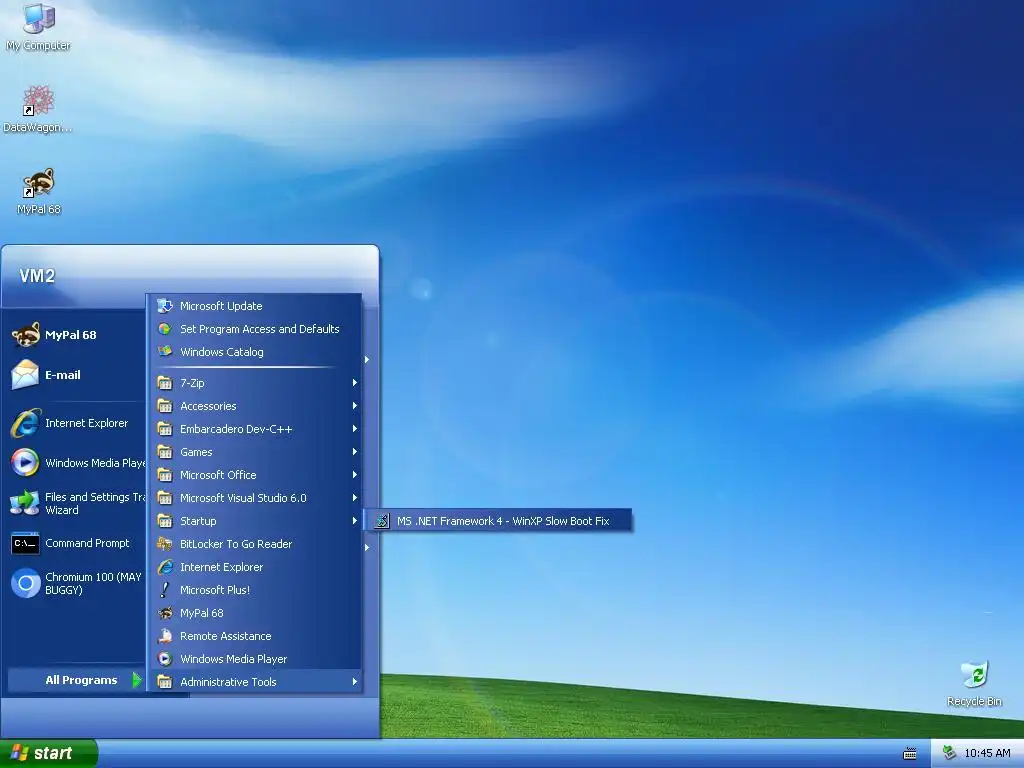The image size is (1024, 768).
Task: Click the All Programs label
Action: pyautogui.click(x=81, y=680)
